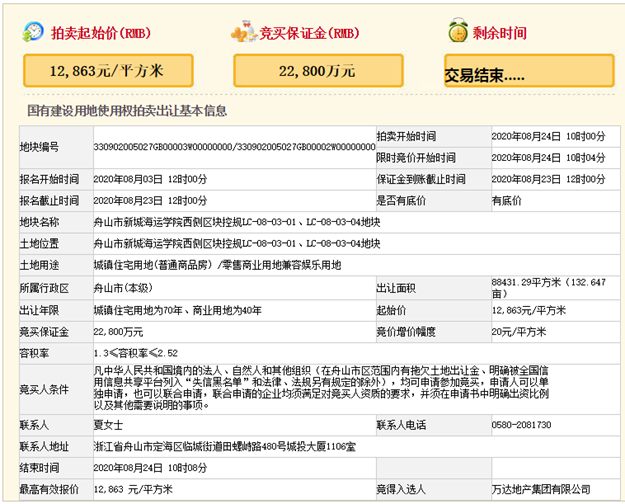Select the 竞价增价幅度 label
Image resolution: width=625 pixels, height=504 pixels.
406,332
